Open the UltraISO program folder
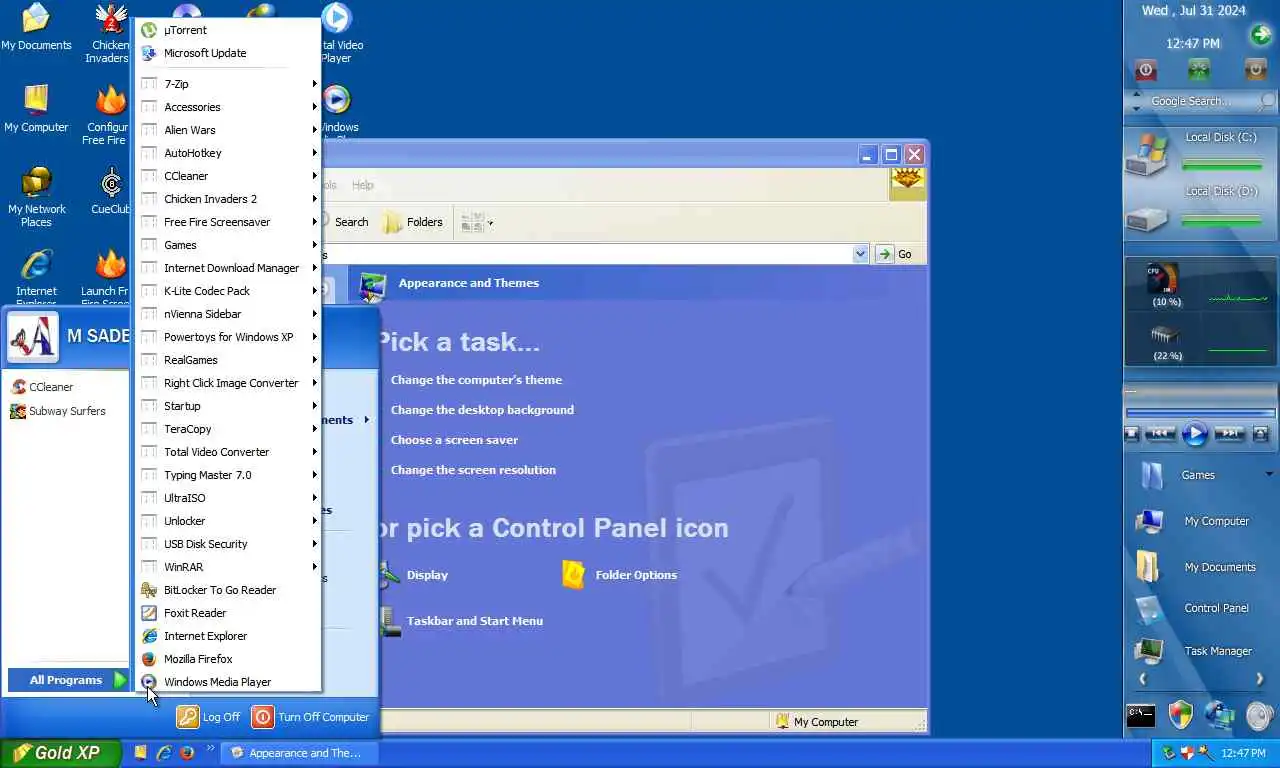The image size is (1280, 768). pos(228,498)
